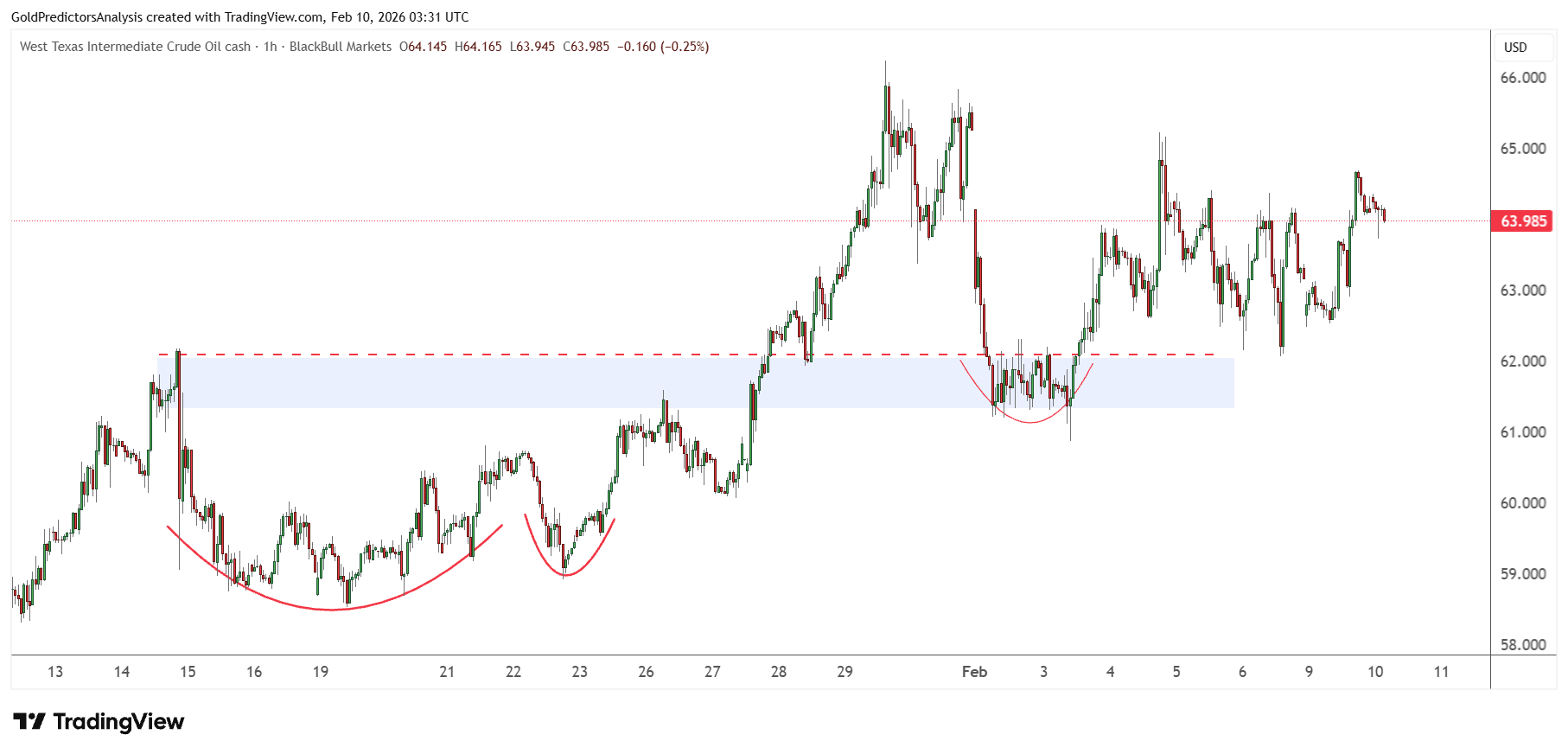
Task: Click the Feb label on time axis
Action: pyautogui.click(x=974, y=672)
